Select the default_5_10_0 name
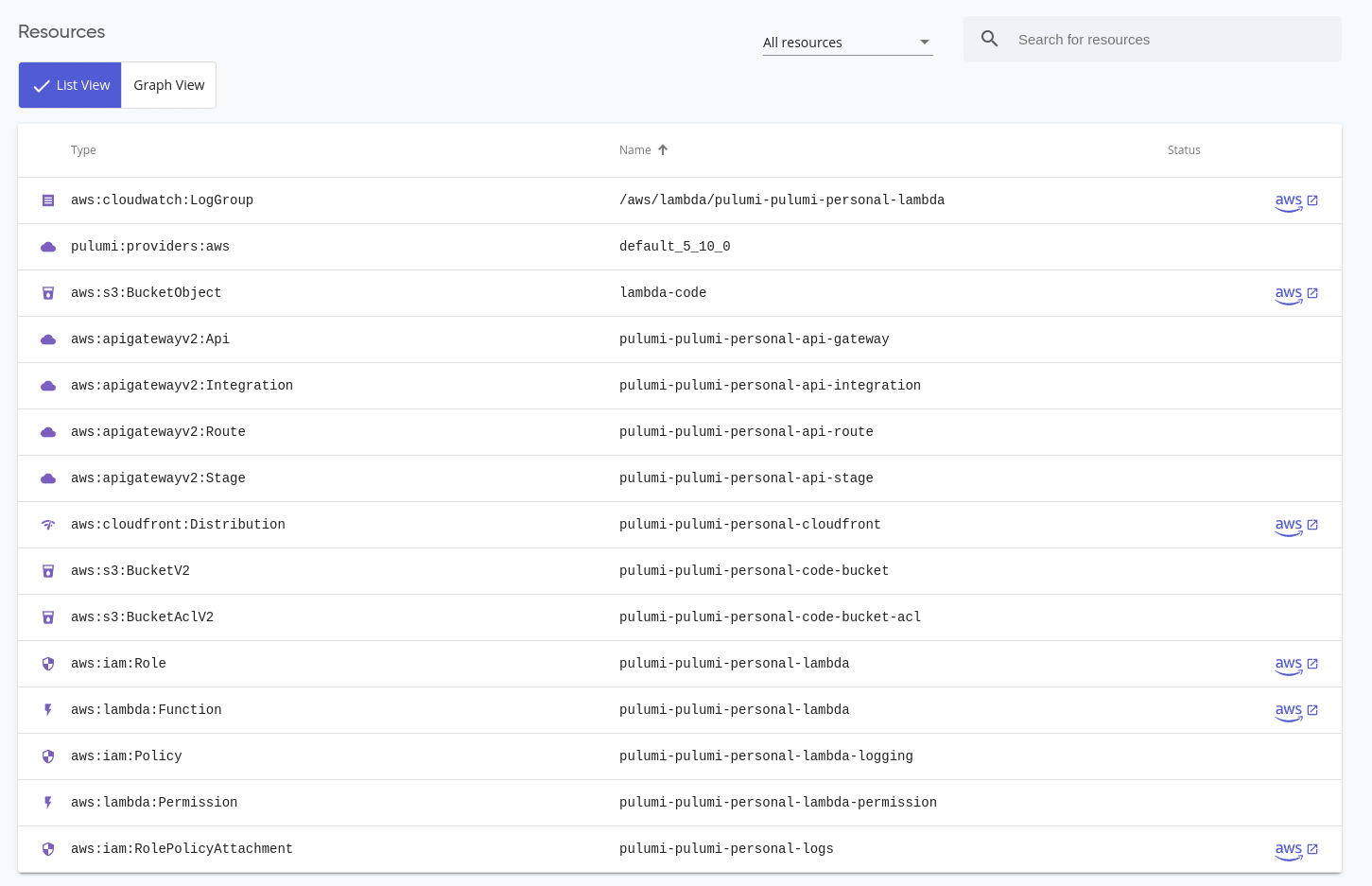 [x=675, y=247]
